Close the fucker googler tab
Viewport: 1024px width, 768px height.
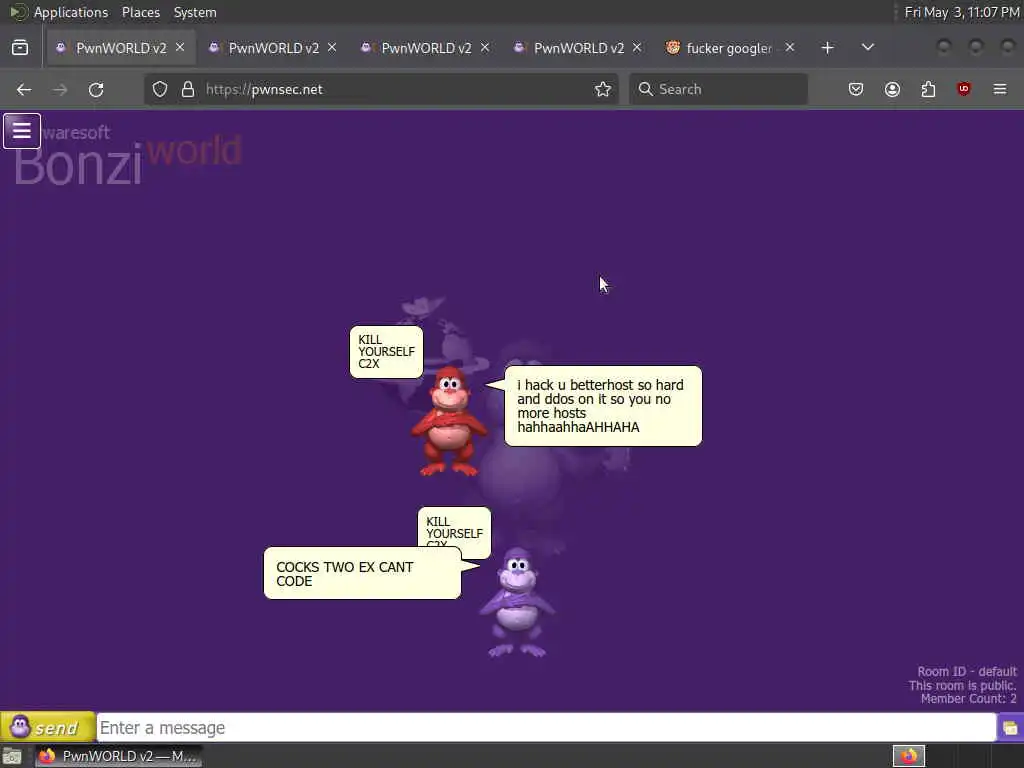[x=790, y=48]
